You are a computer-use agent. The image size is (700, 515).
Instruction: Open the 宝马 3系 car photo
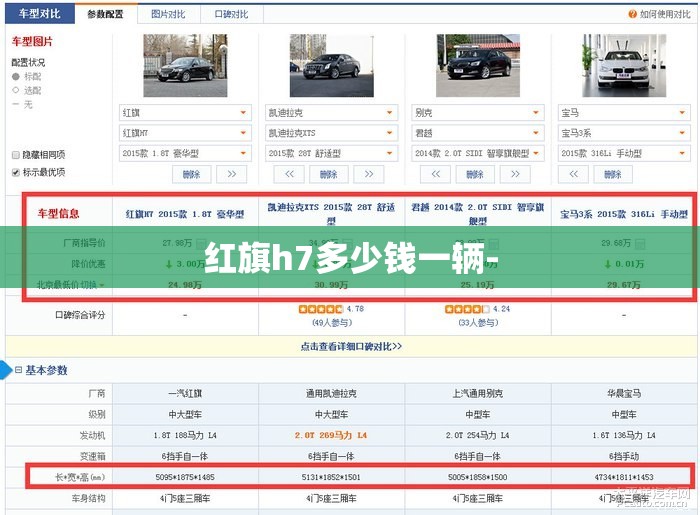(624, 66)
